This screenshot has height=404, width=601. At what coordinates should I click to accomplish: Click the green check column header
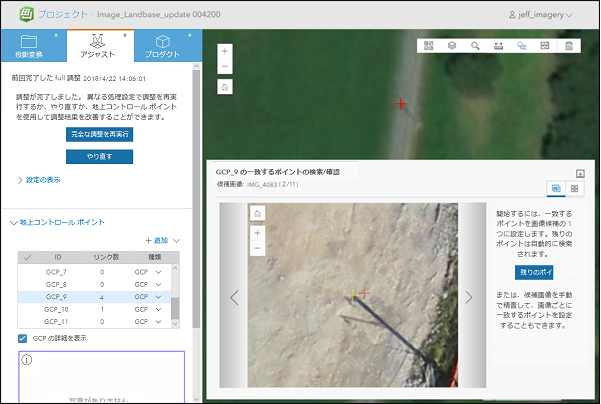coord(27,258)
